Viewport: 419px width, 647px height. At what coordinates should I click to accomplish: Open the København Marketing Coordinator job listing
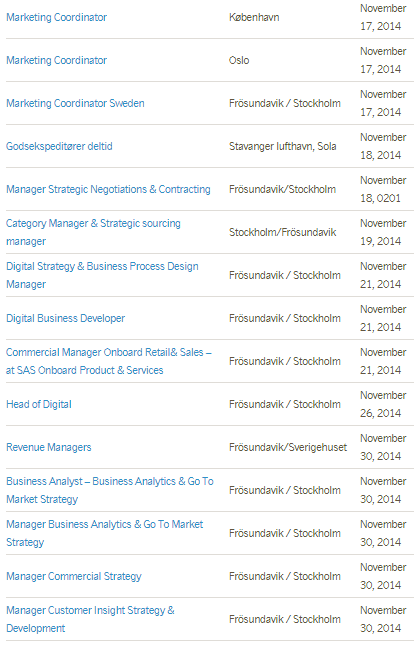click(57, 17)
